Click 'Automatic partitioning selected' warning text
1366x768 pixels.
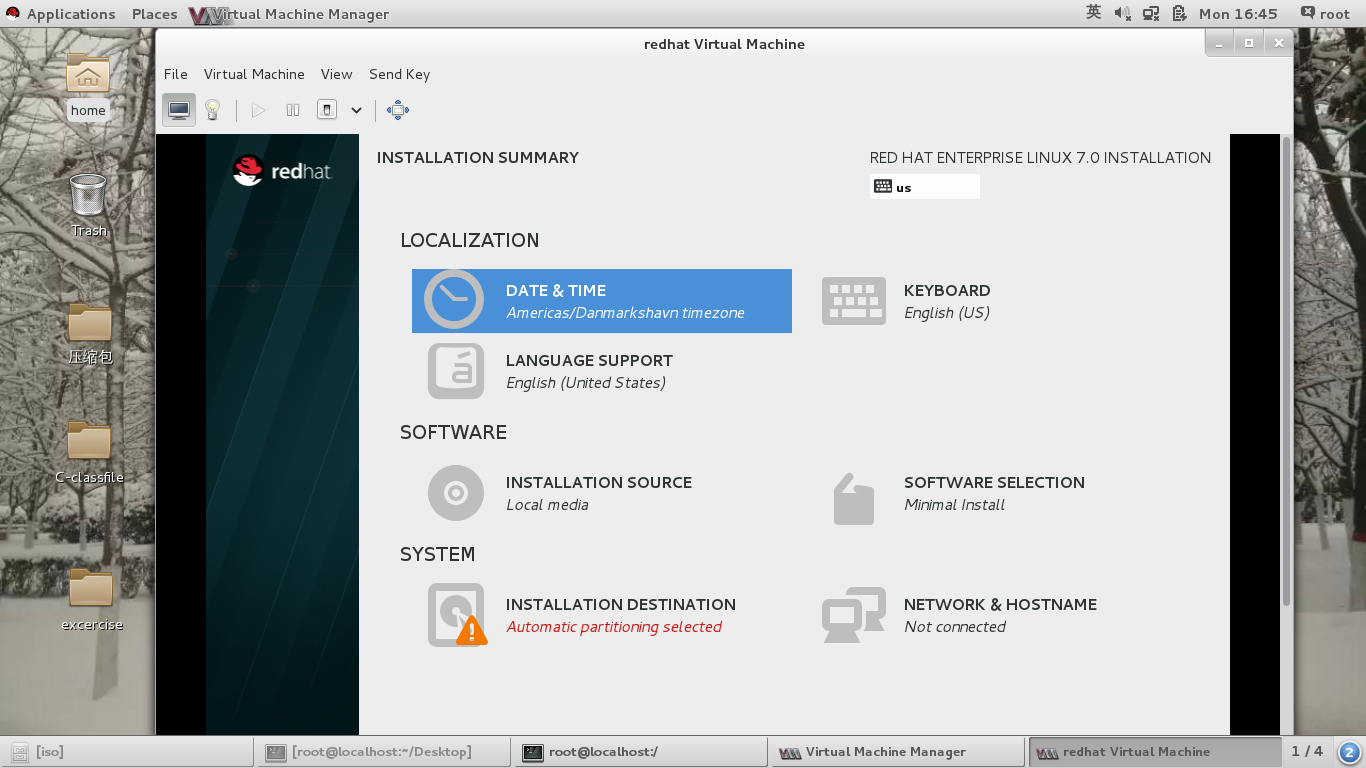click(614, 627)
